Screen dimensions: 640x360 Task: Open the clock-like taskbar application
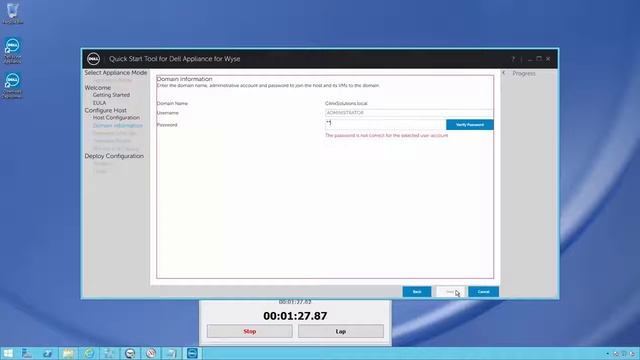point(130,353)
